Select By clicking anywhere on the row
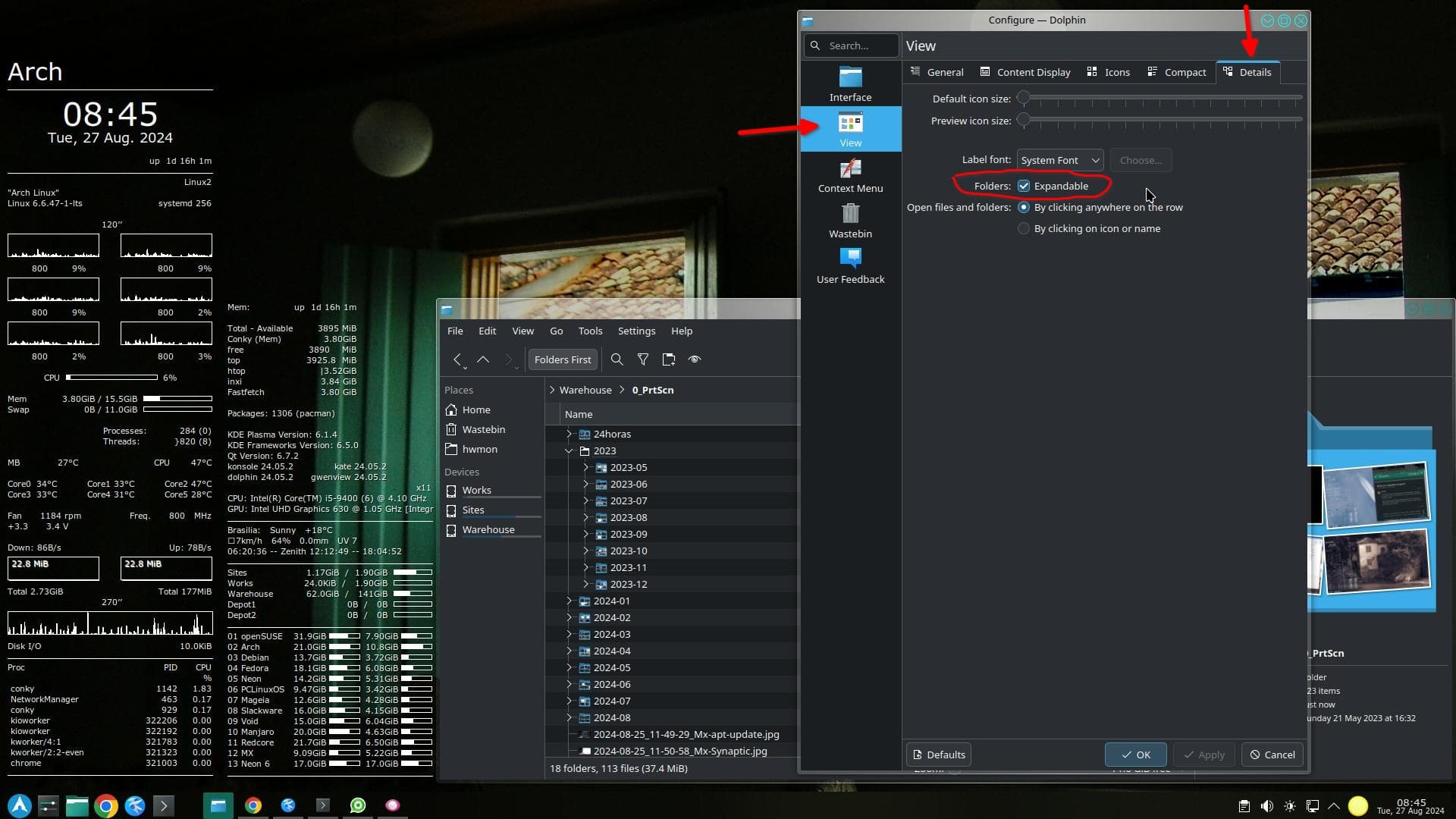The height and width of the screenshot is (819, 1456). pos(1024,207)
